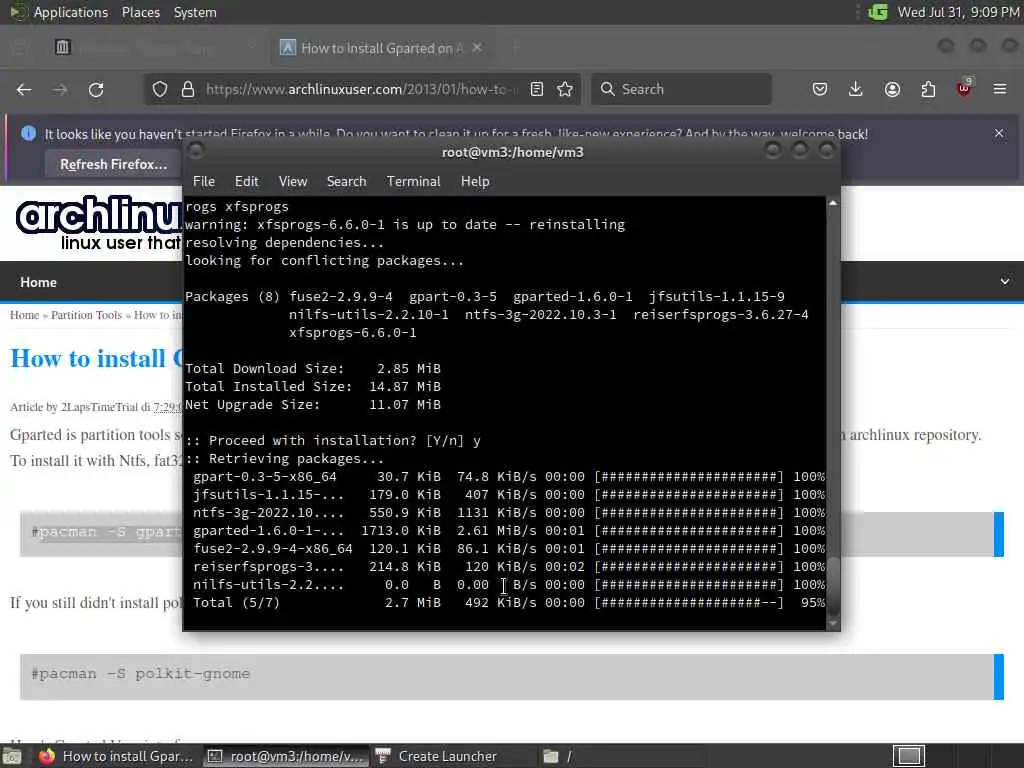Select the How to install Gparted tab
The width and height of the screenshot is (1024, 768).
(x=382, y=48)
